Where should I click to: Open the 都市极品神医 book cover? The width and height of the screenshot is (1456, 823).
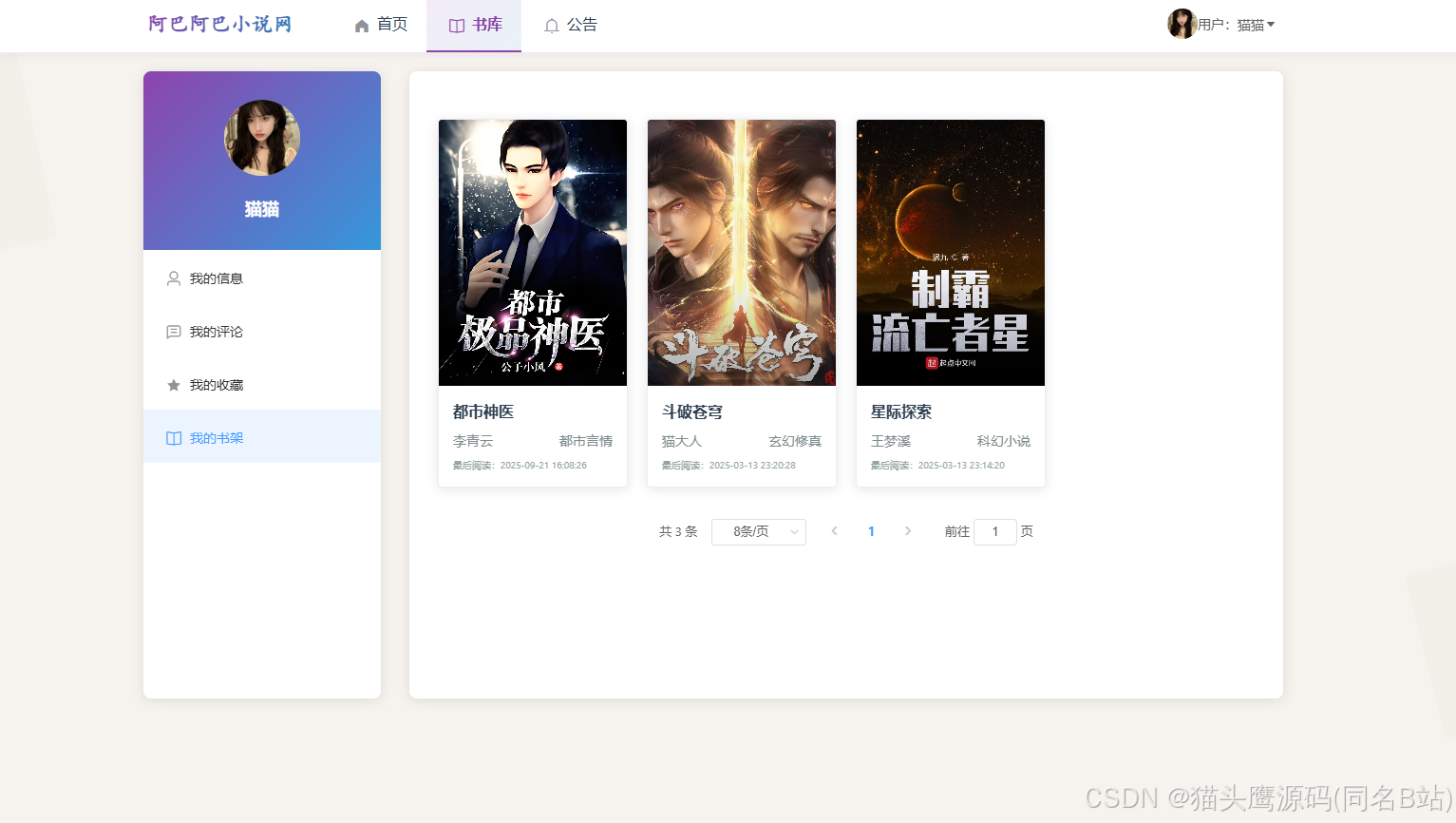(533, 253)
